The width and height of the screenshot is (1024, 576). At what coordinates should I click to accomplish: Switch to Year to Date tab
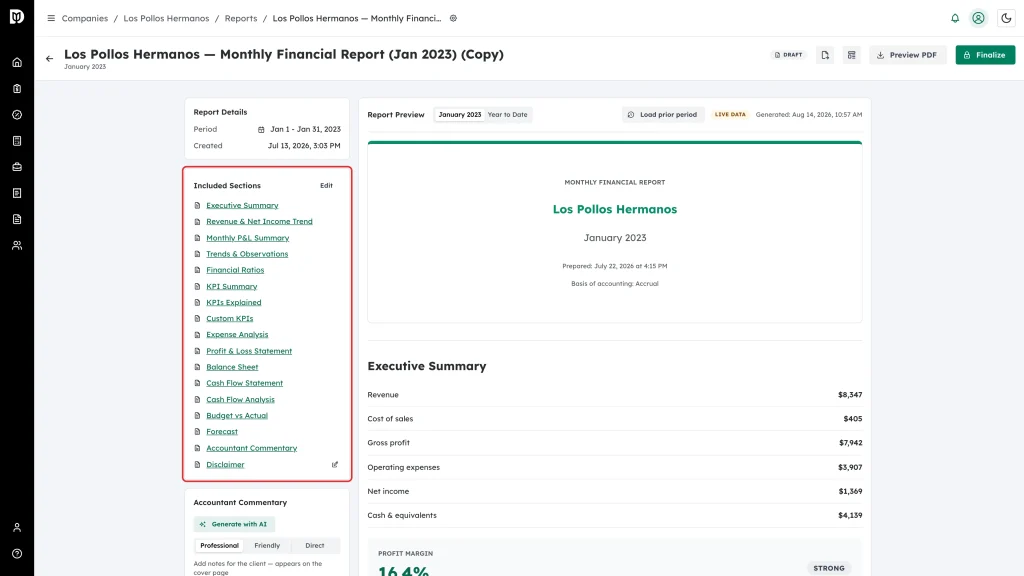[507, 114]
